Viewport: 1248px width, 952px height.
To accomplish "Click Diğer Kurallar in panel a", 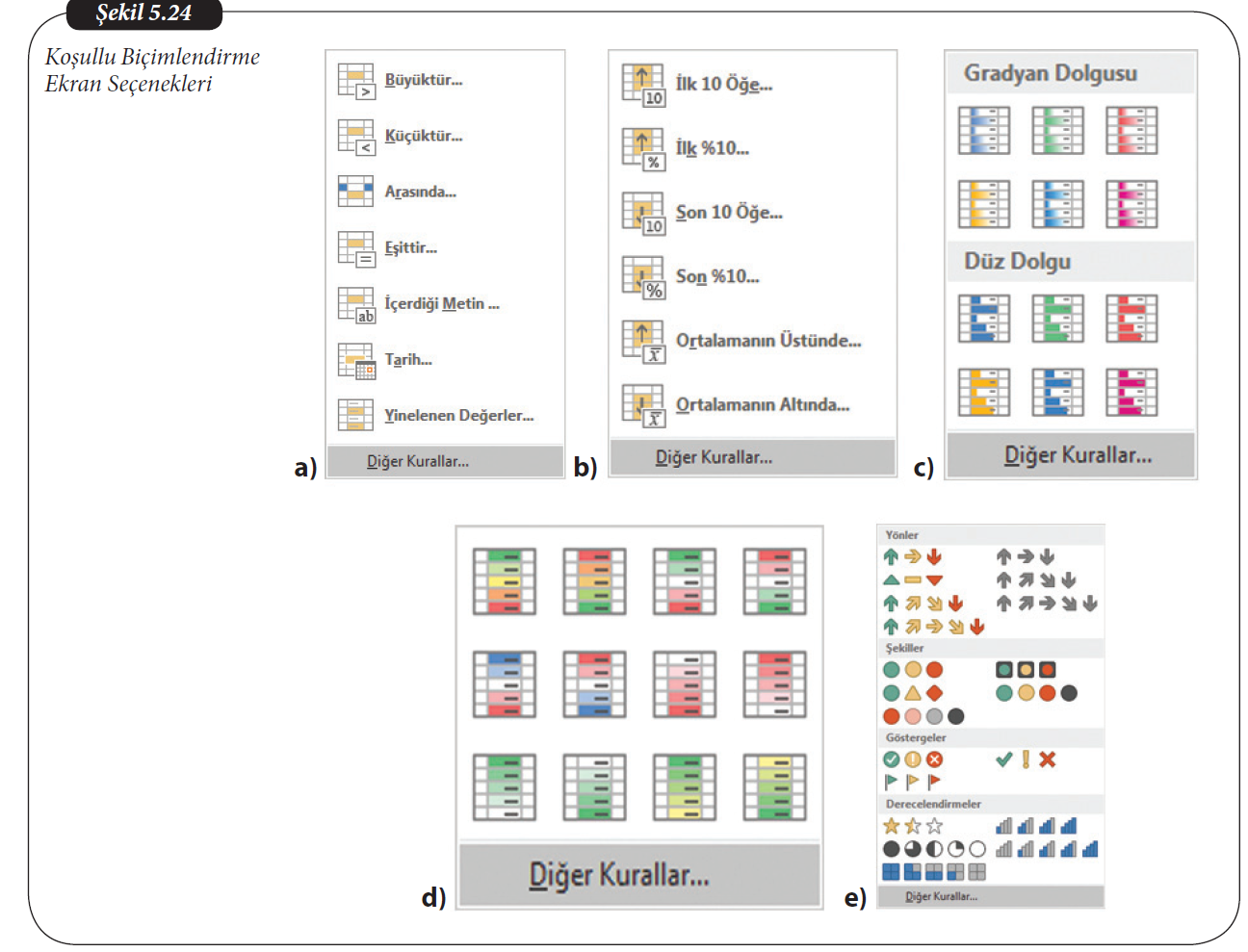I will [418, 462].
